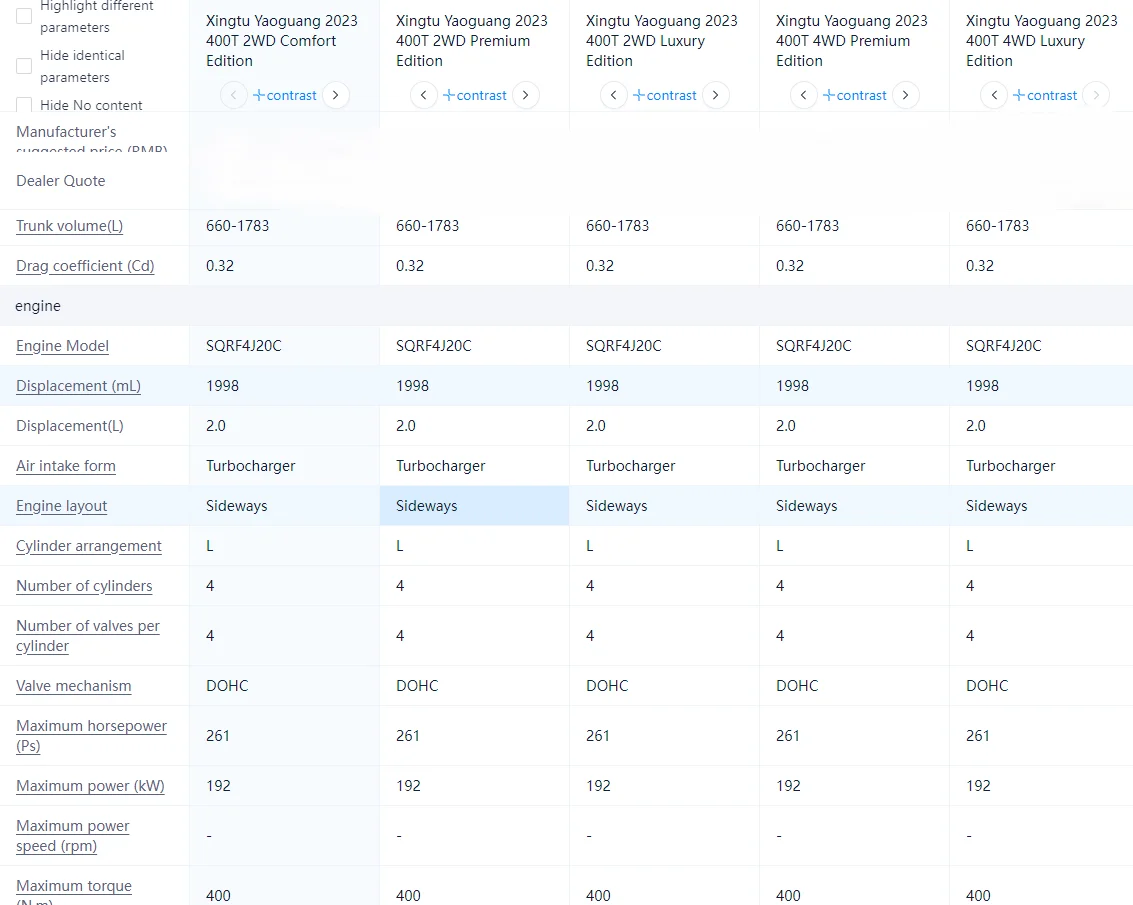The image size is (1133, 905).
Task: Click left arrow under 4WD Premium Edition
Action: 804,95
